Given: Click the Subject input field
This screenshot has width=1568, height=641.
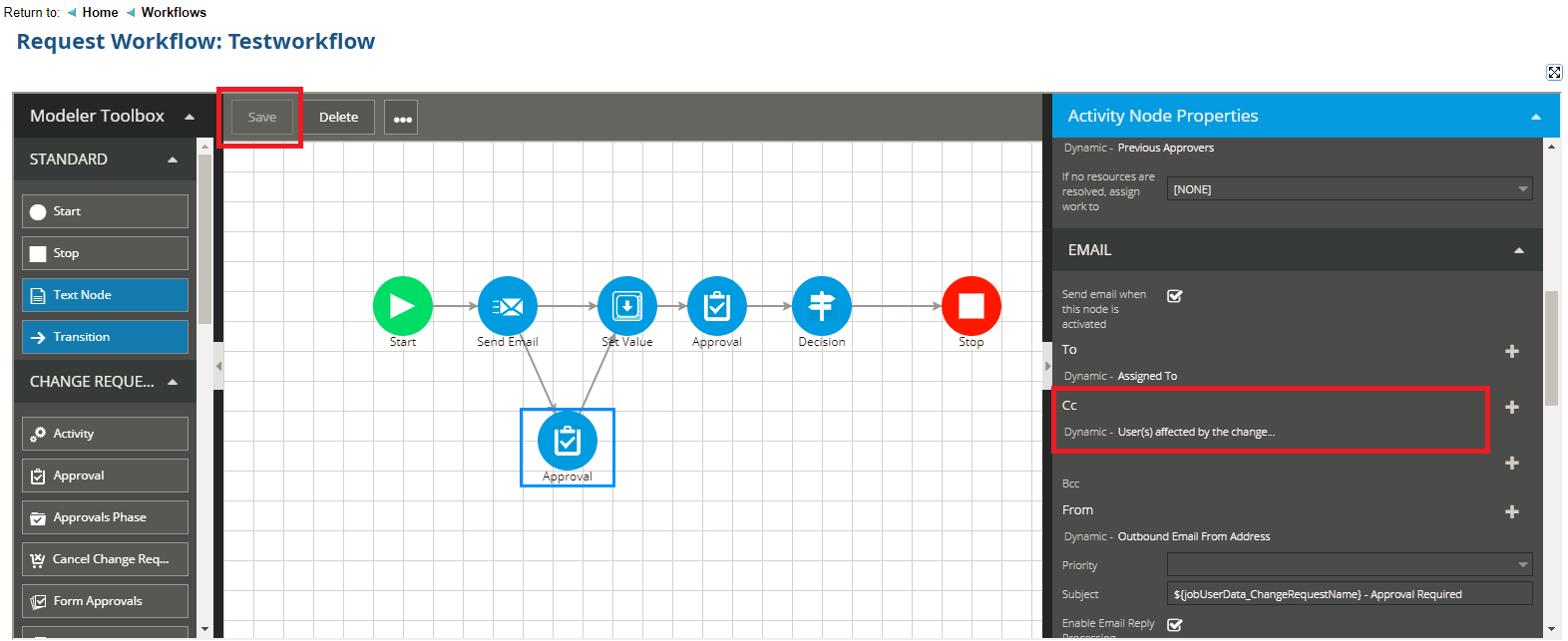Looking at the screenshot, I should point(1349,594).
